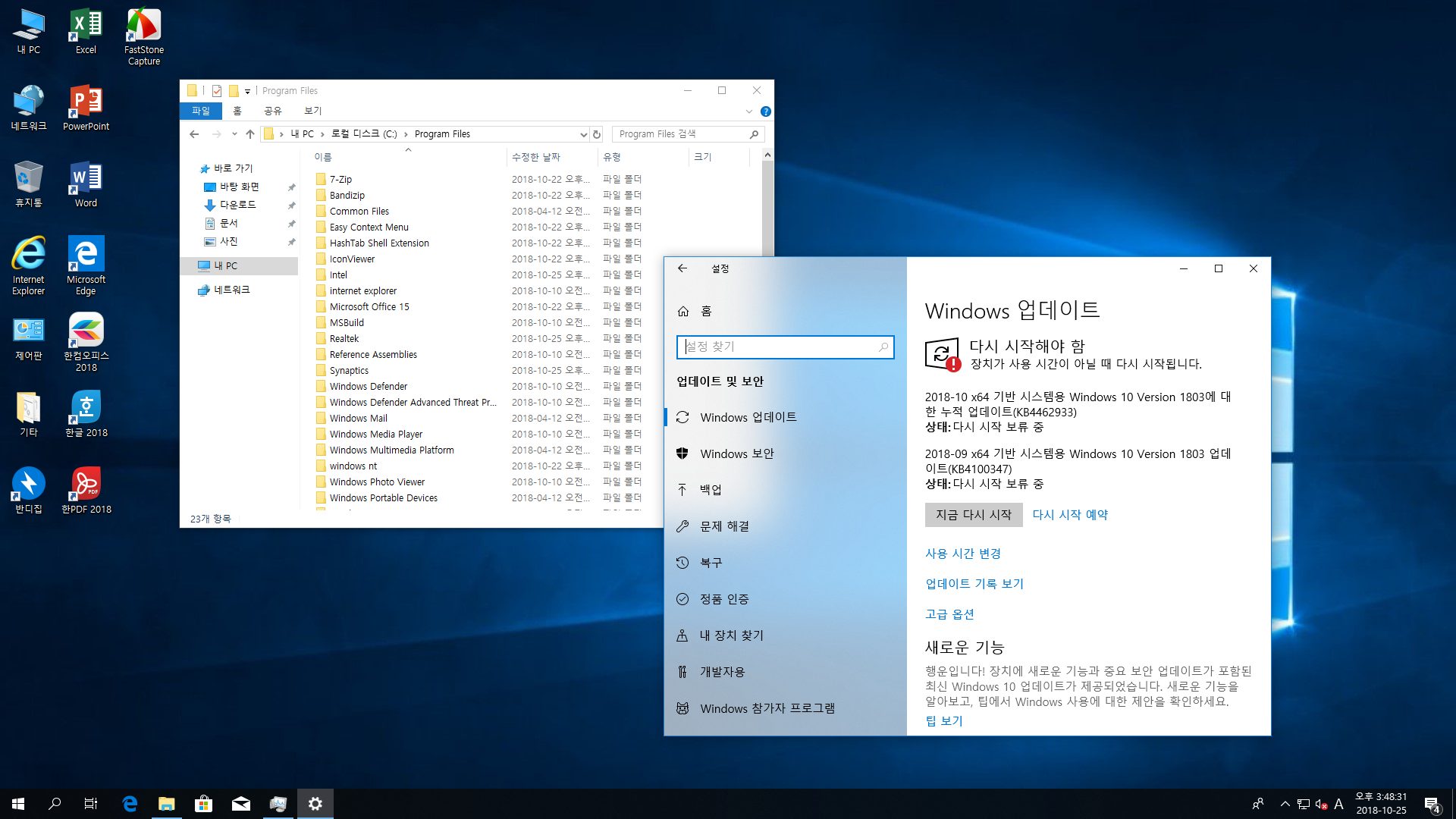The image size is (1456, 819).
Task: Launch the 한글 2018 desktop shortcut
Action: pyautogui.click(x=86, y=415)
